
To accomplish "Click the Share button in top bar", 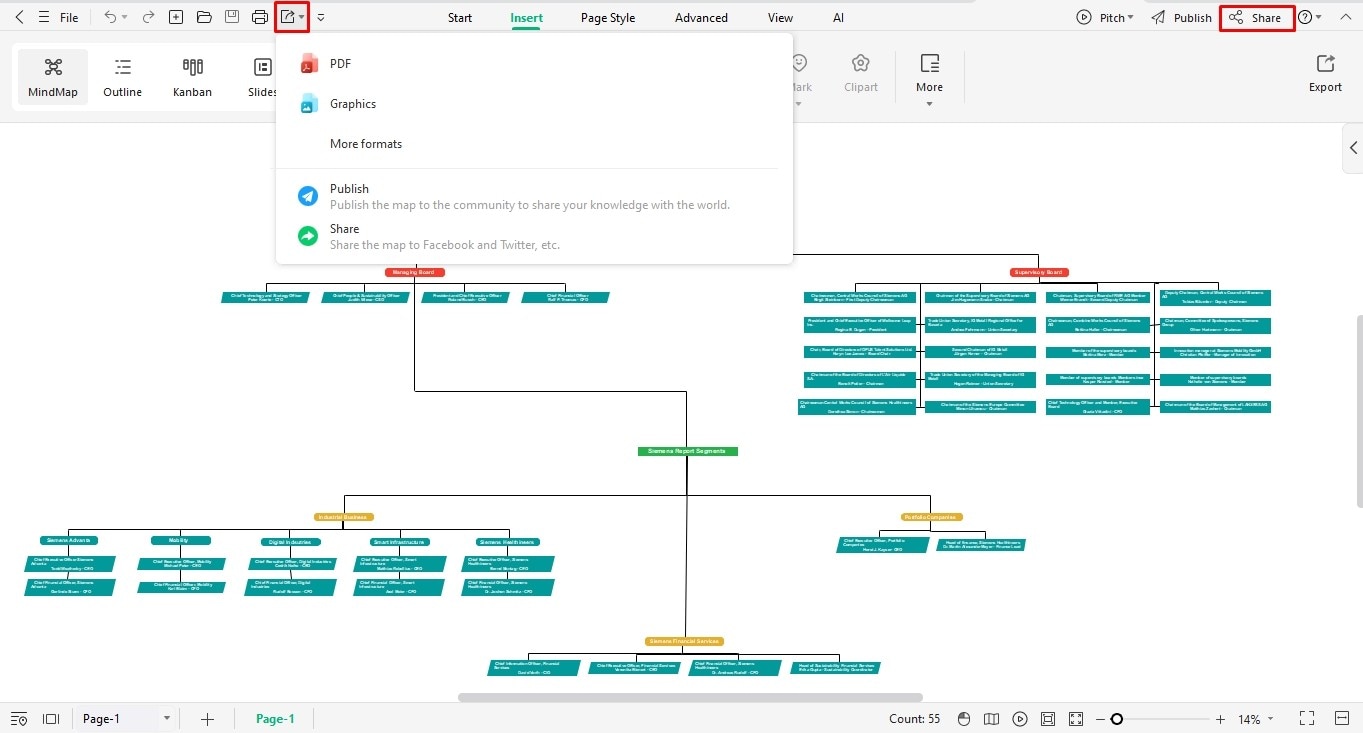I will click(1257, 18).
